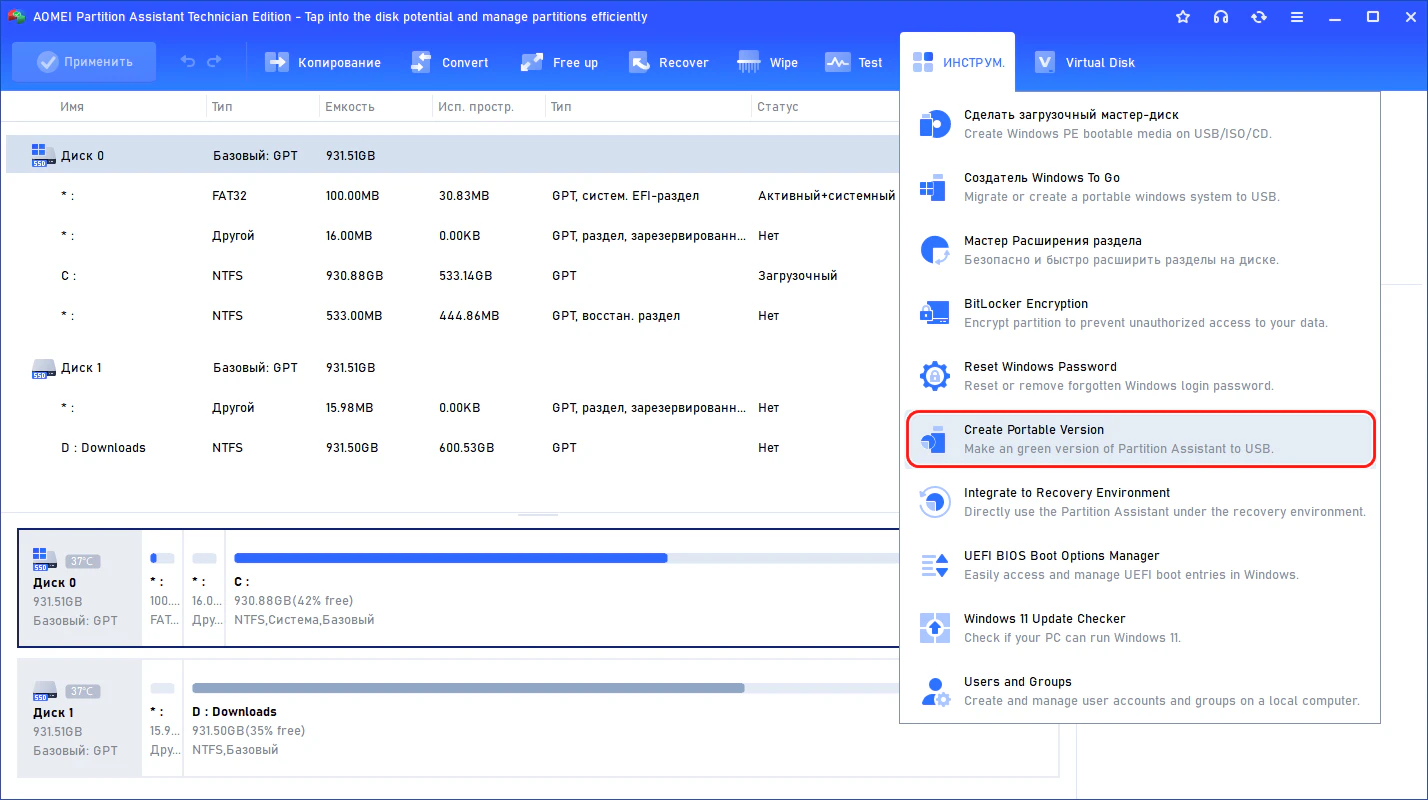1428x800 pixels.
Task: Select Диск 0 row in the disk list
Action: pos(82,156)
